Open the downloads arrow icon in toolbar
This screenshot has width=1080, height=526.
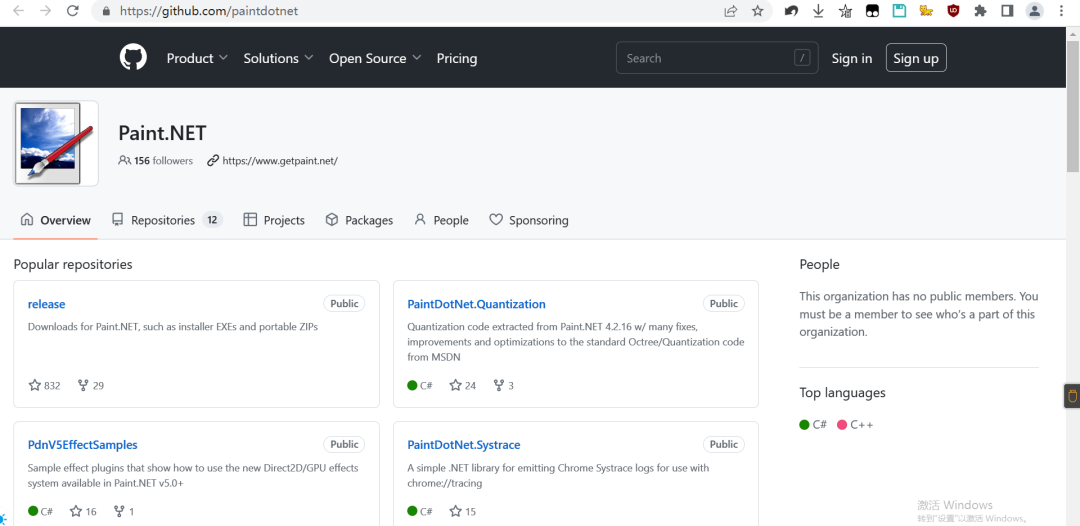[818, 11]
